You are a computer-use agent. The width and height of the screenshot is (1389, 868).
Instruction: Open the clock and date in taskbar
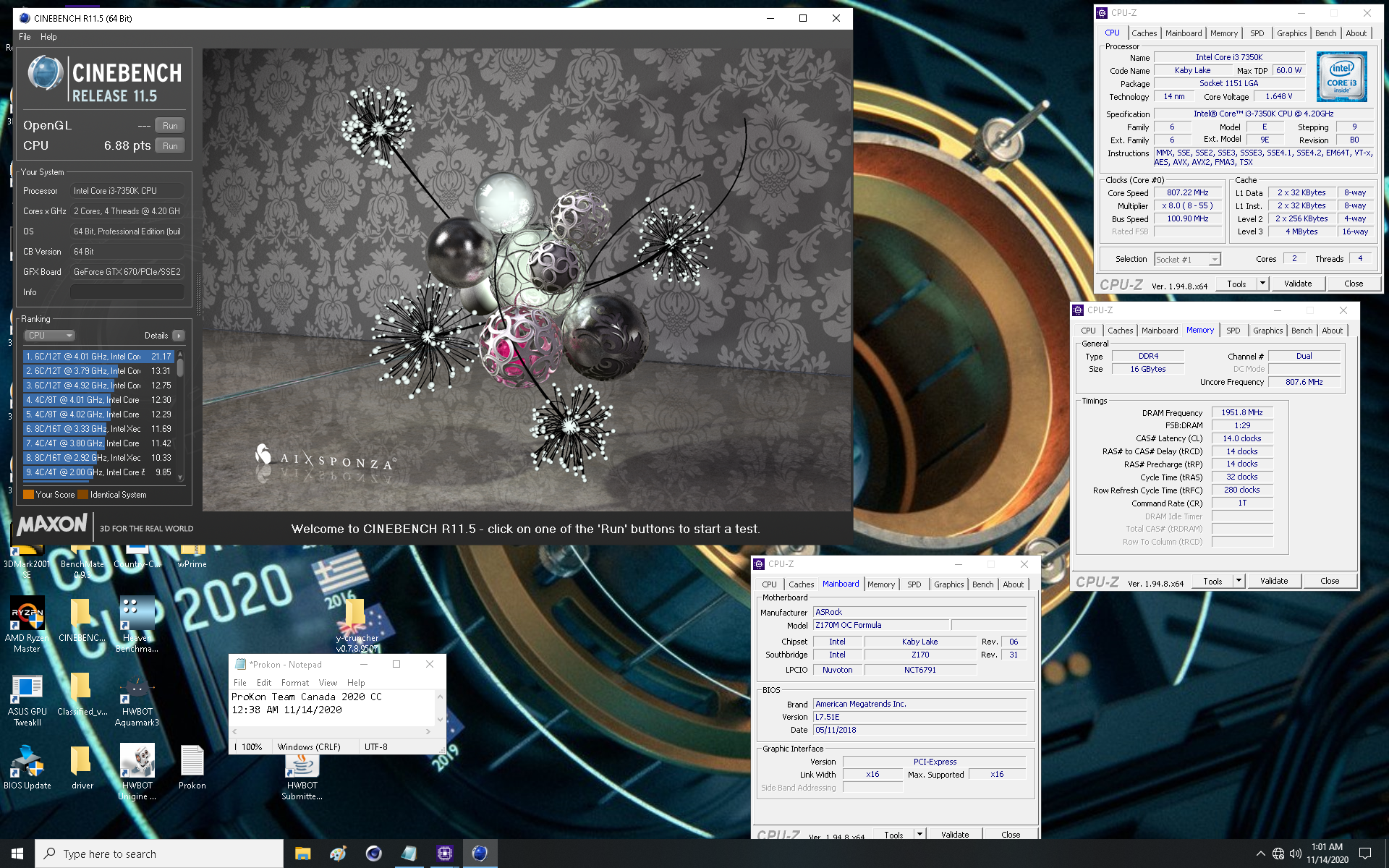click(x=1327, y=854)
